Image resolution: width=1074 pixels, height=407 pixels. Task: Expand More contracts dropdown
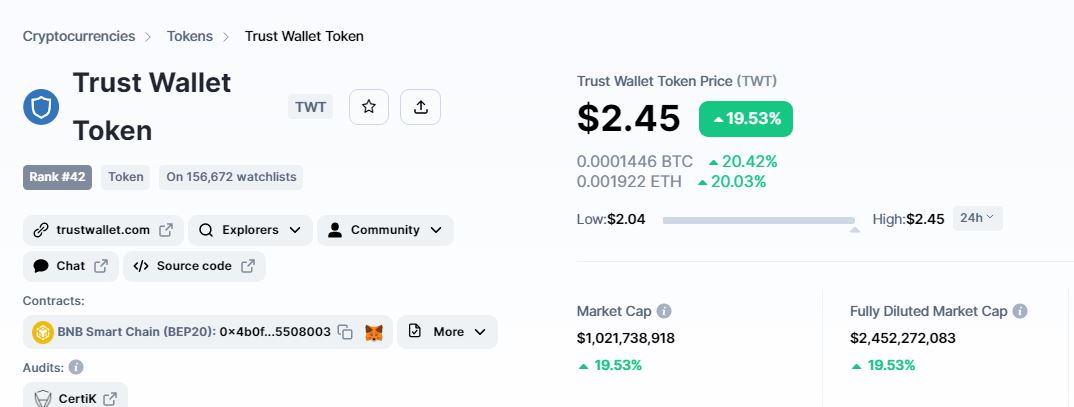(x=447, y=332)
